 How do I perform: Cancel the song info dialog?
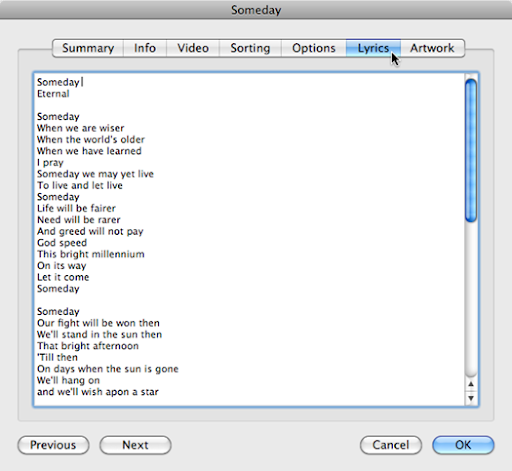[x=391, y=445]
